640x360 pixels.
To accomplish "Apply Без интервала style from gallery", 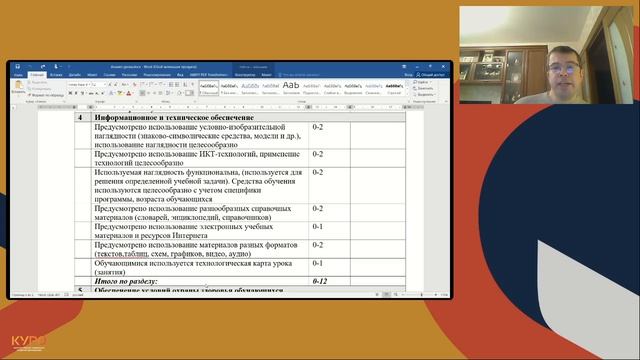I will (229, 89).
